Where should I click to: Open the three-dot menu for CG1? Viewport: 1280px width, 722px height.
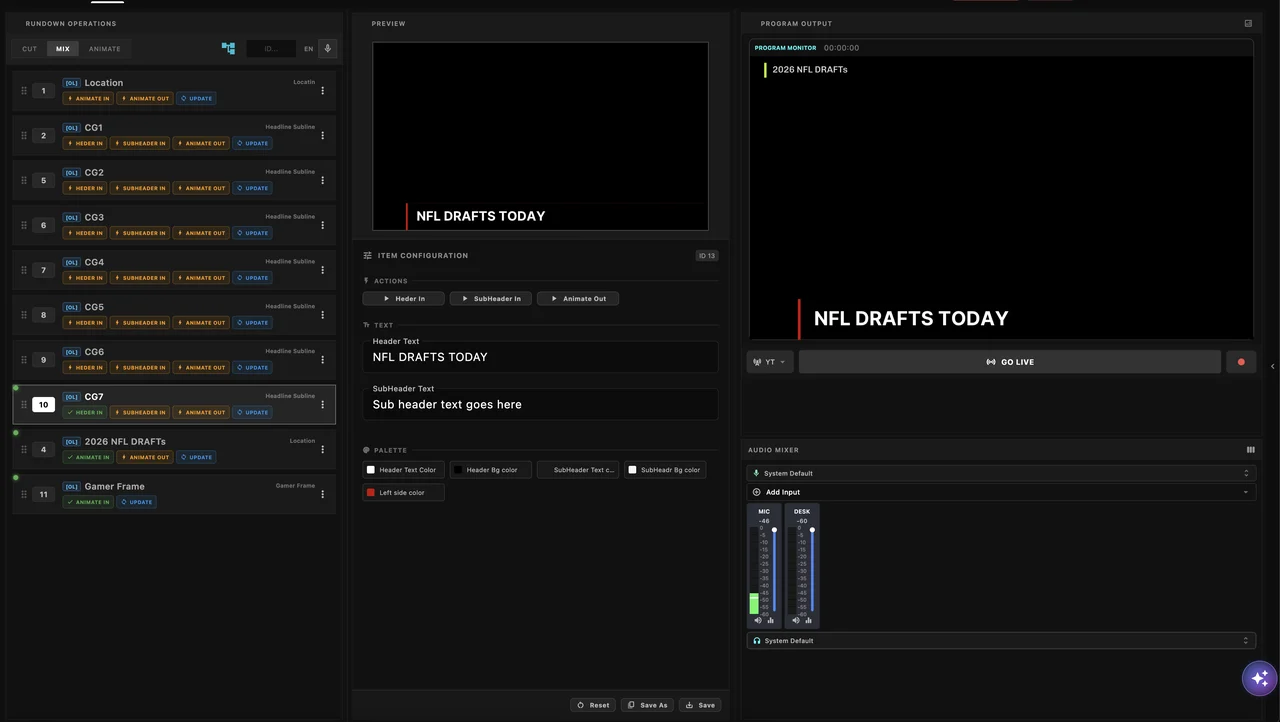point(322,136)
